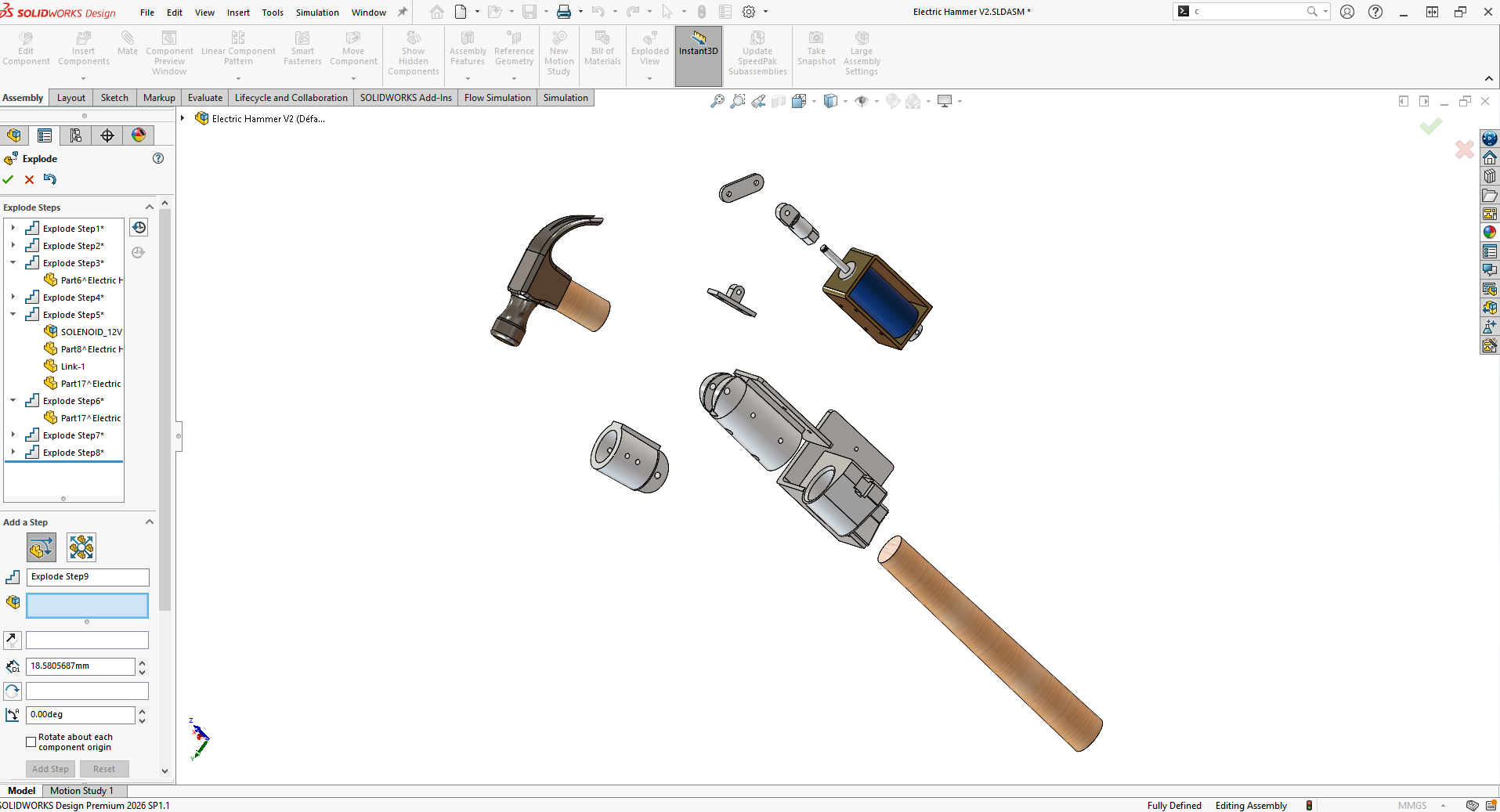The width and height of the screenshot is (1500, 812).
Task: Click the Add Step button
Action: coord(51,769)
